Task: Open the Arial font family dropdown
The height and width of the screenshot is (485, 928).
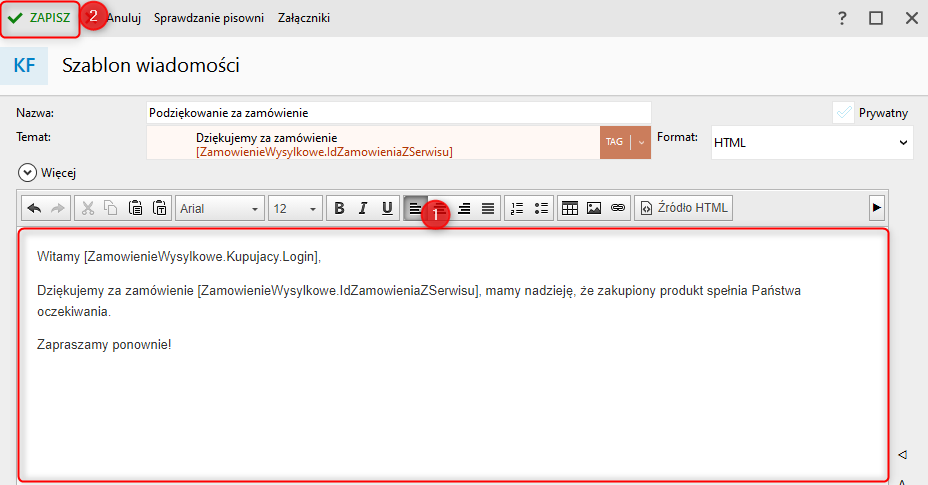Action: (x=220, y=208)
